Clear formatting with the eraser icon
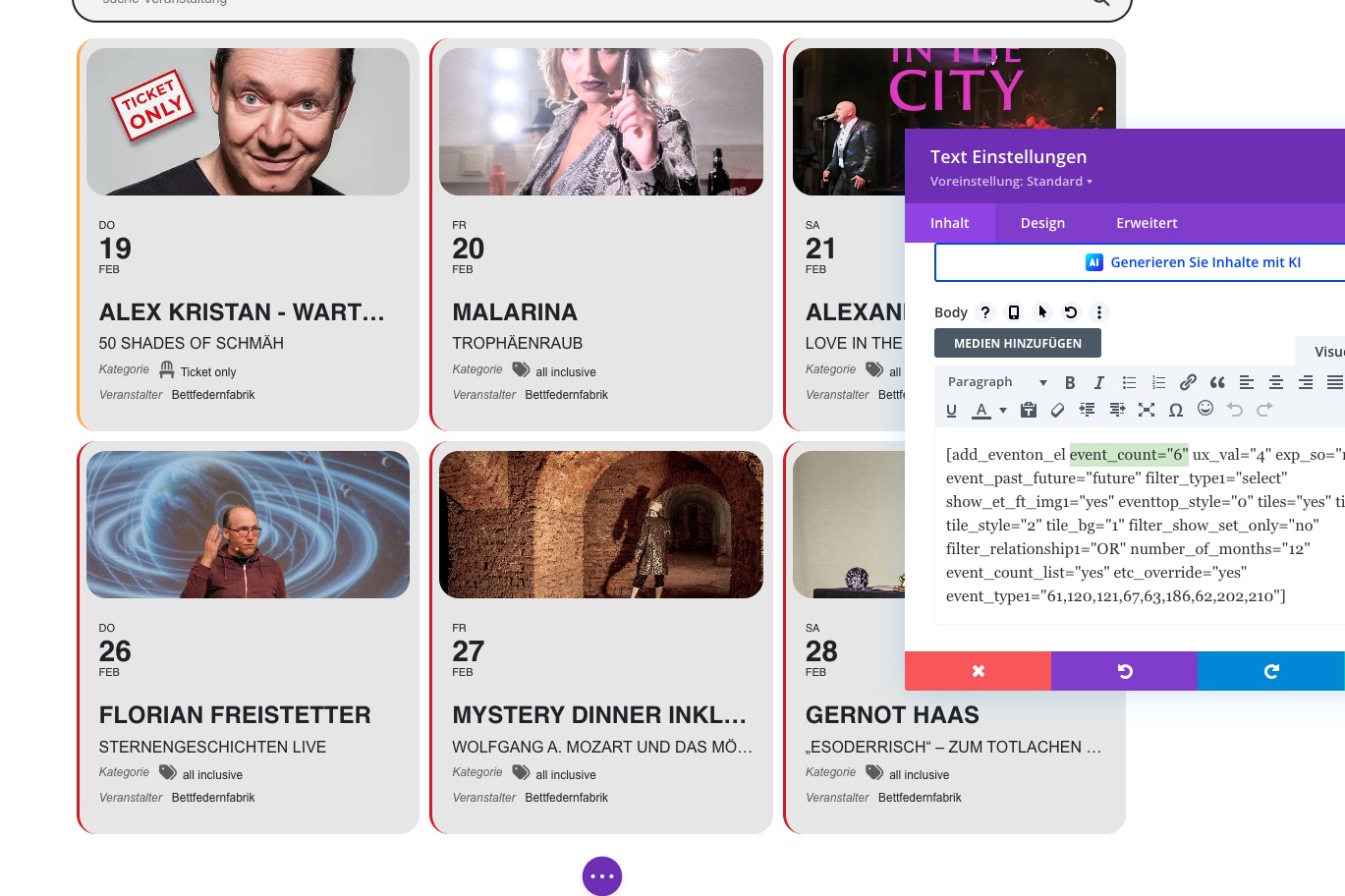The width and height of the screenshot is (1345, 896). pyautogui.click(x=1057, y=410)
